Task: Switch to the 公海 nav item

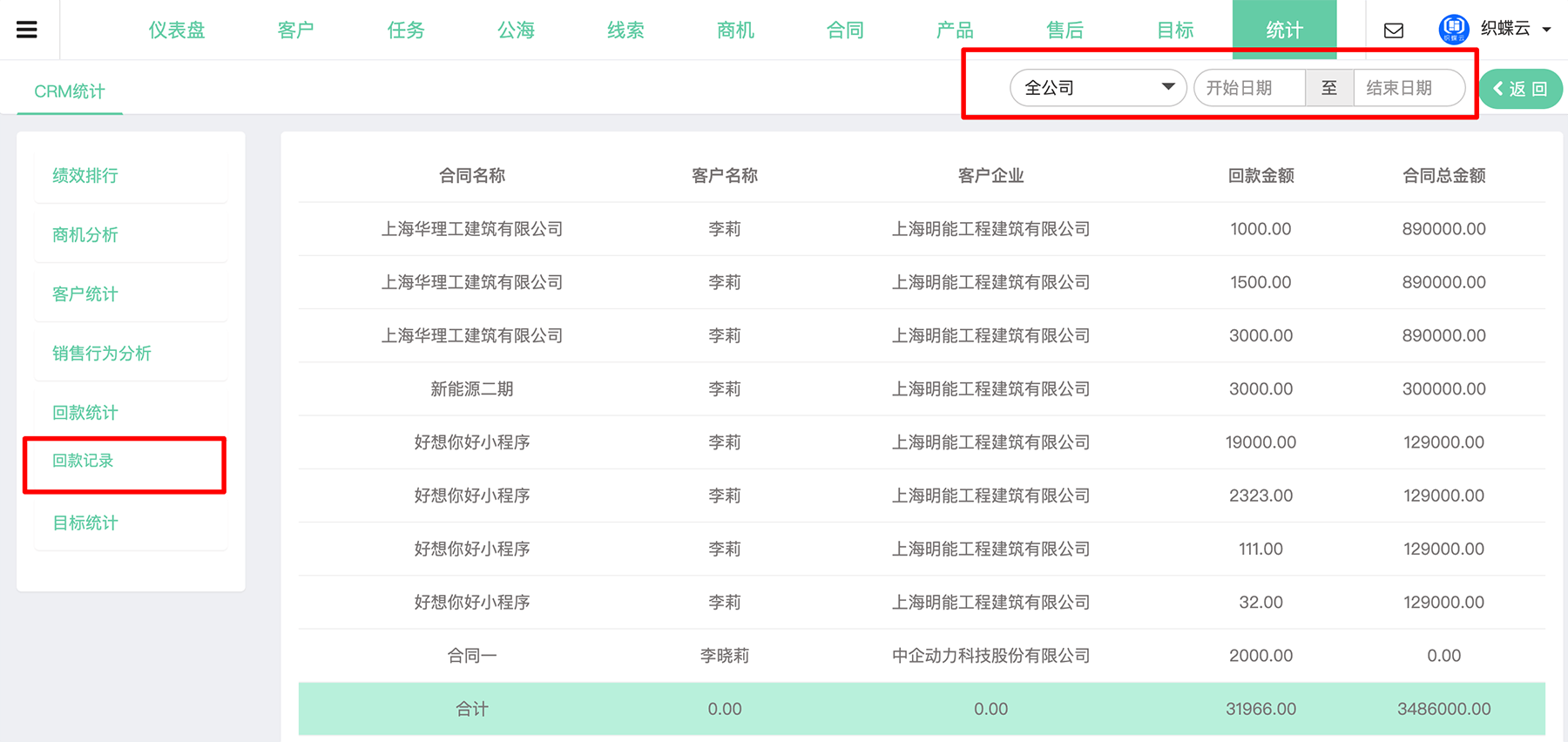Action: coord(516,30)
